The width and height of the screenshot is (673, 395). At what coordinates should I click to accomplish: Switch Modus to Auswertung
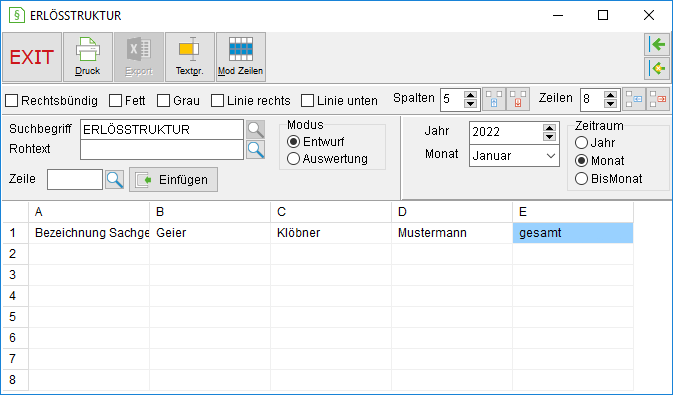pyautogui.click(x=294, y=159)
